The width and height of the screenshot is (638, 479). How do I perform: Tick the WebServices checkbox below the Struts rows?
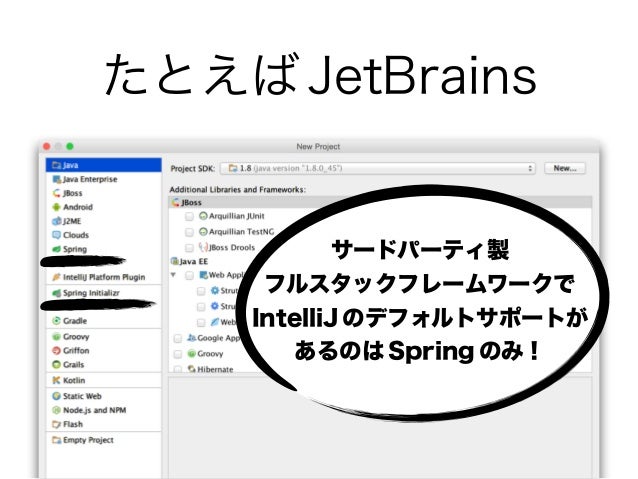point(201,322)
